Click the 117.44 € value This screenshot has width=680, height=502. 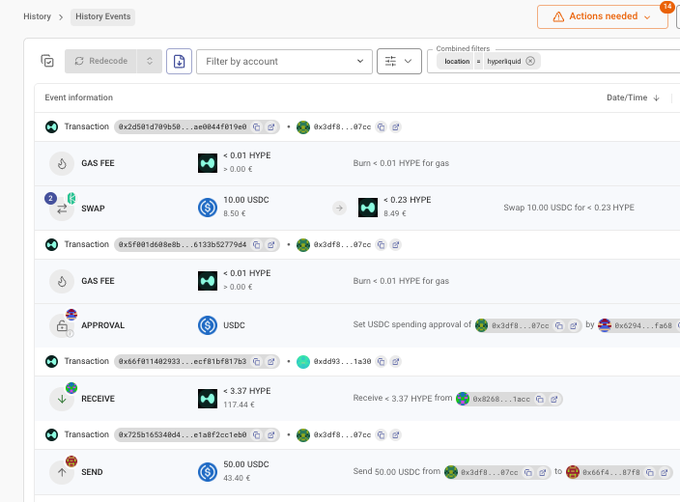click(239, 405)
